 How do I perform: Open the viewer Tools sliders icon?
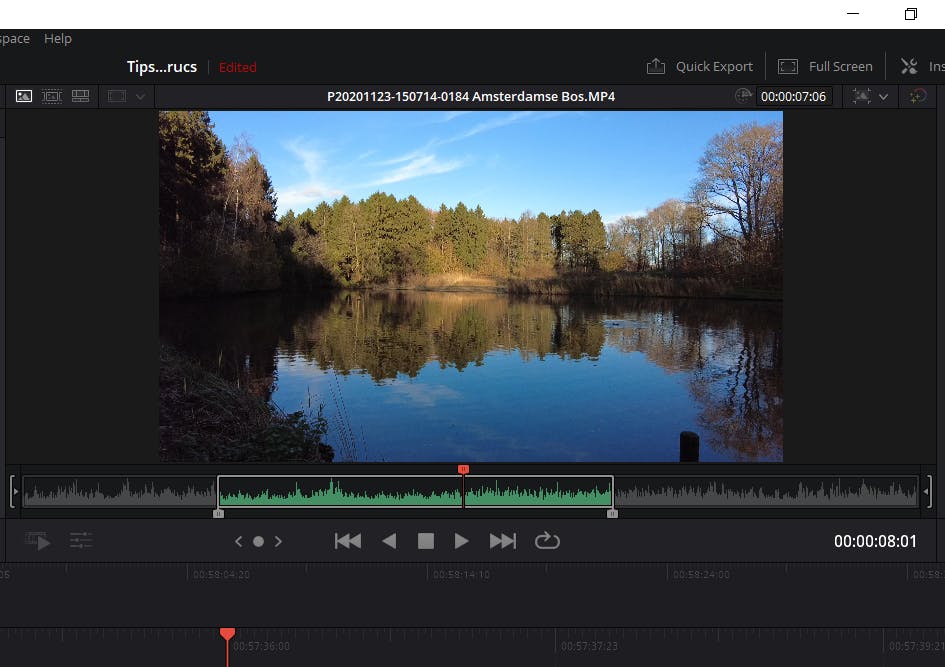(81, 540)
